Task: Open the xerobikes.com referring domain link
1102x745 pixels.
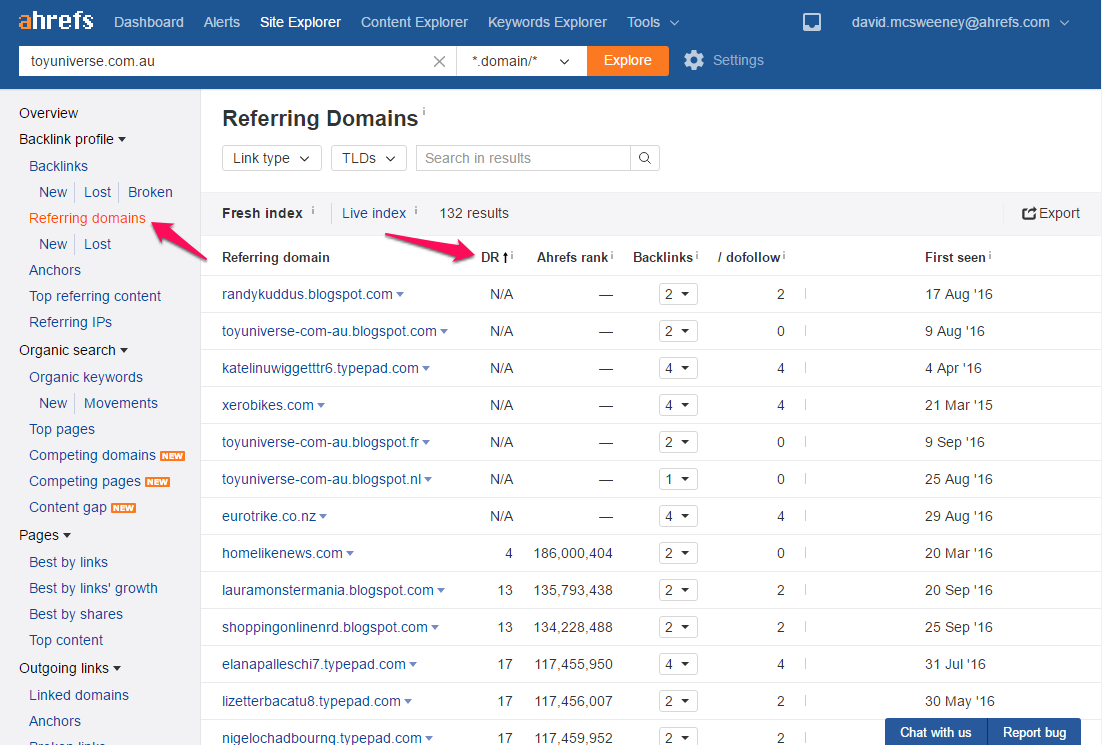Action: [x=268, y=406]
